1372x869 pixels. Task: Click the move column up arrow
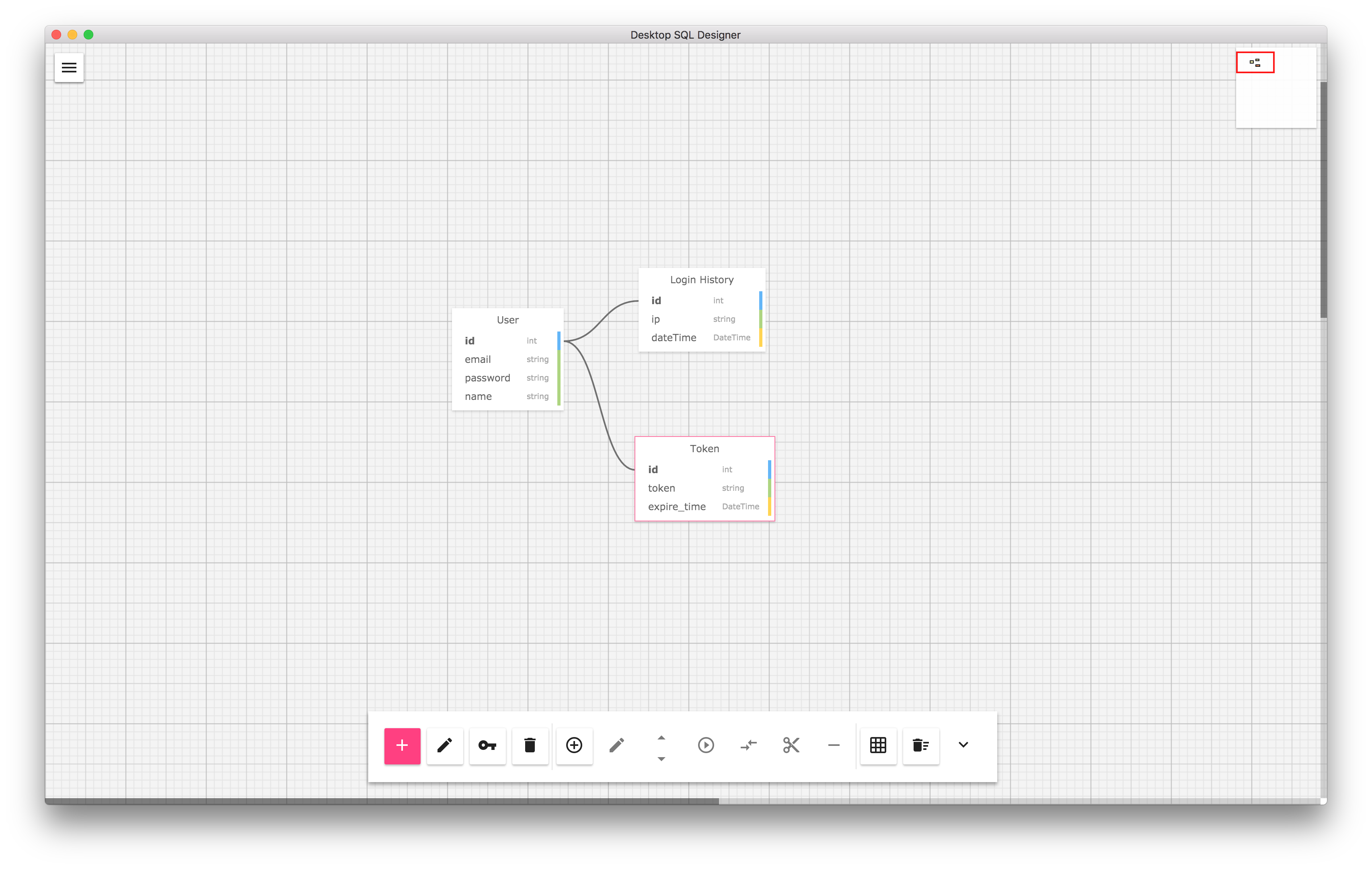pyautogui.click(x=661, y=738)
